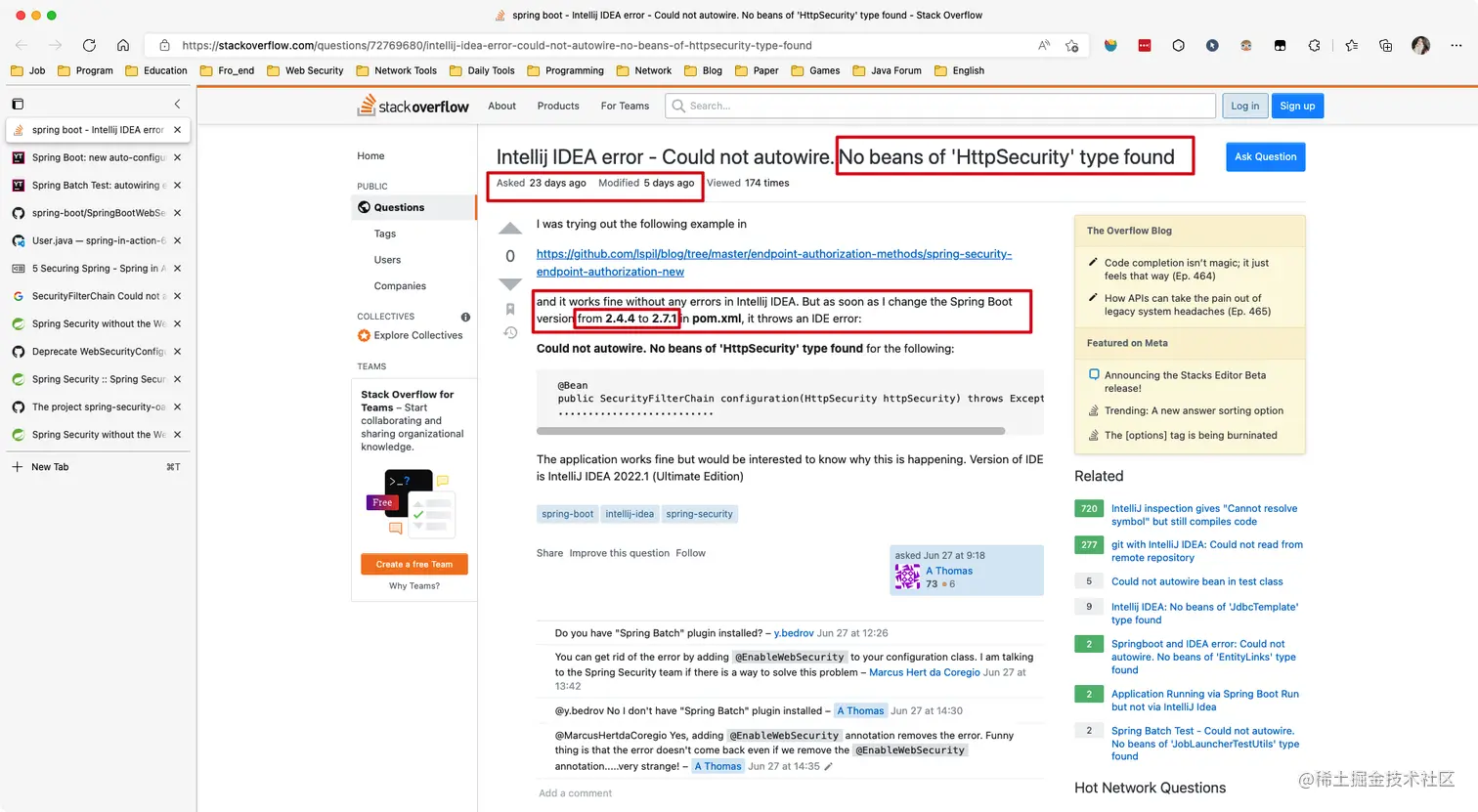
Task: Toggle the favorites star in the address bar
Action: click(x=1073, y=45)
